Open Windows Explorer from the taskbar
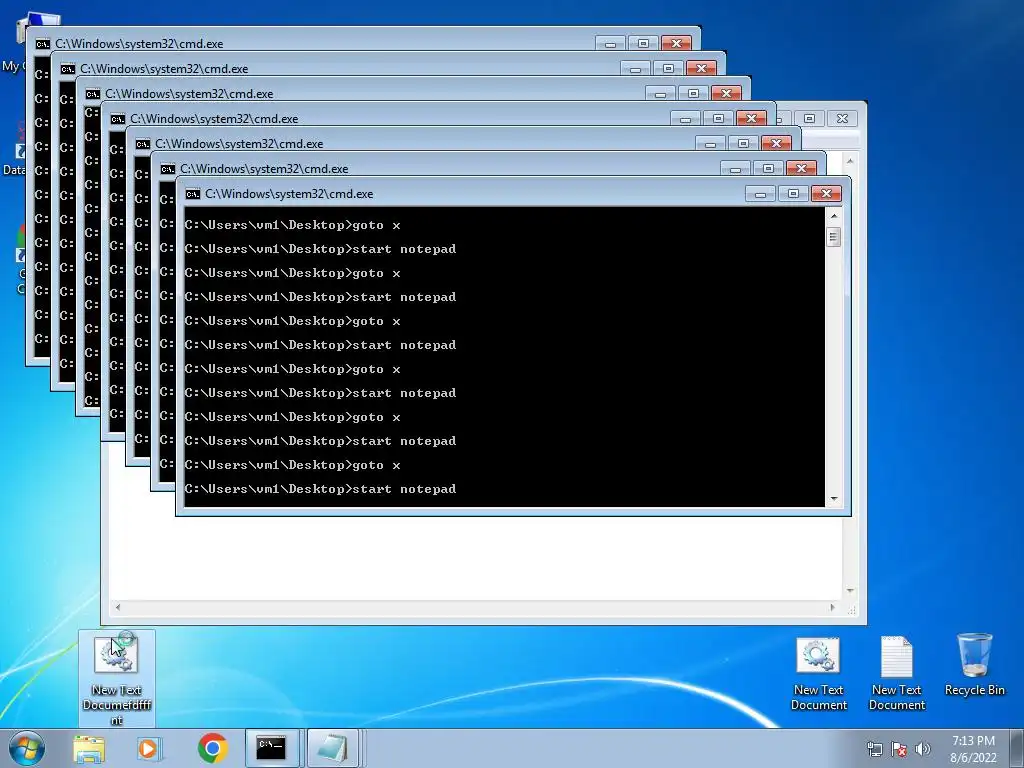 89,748
